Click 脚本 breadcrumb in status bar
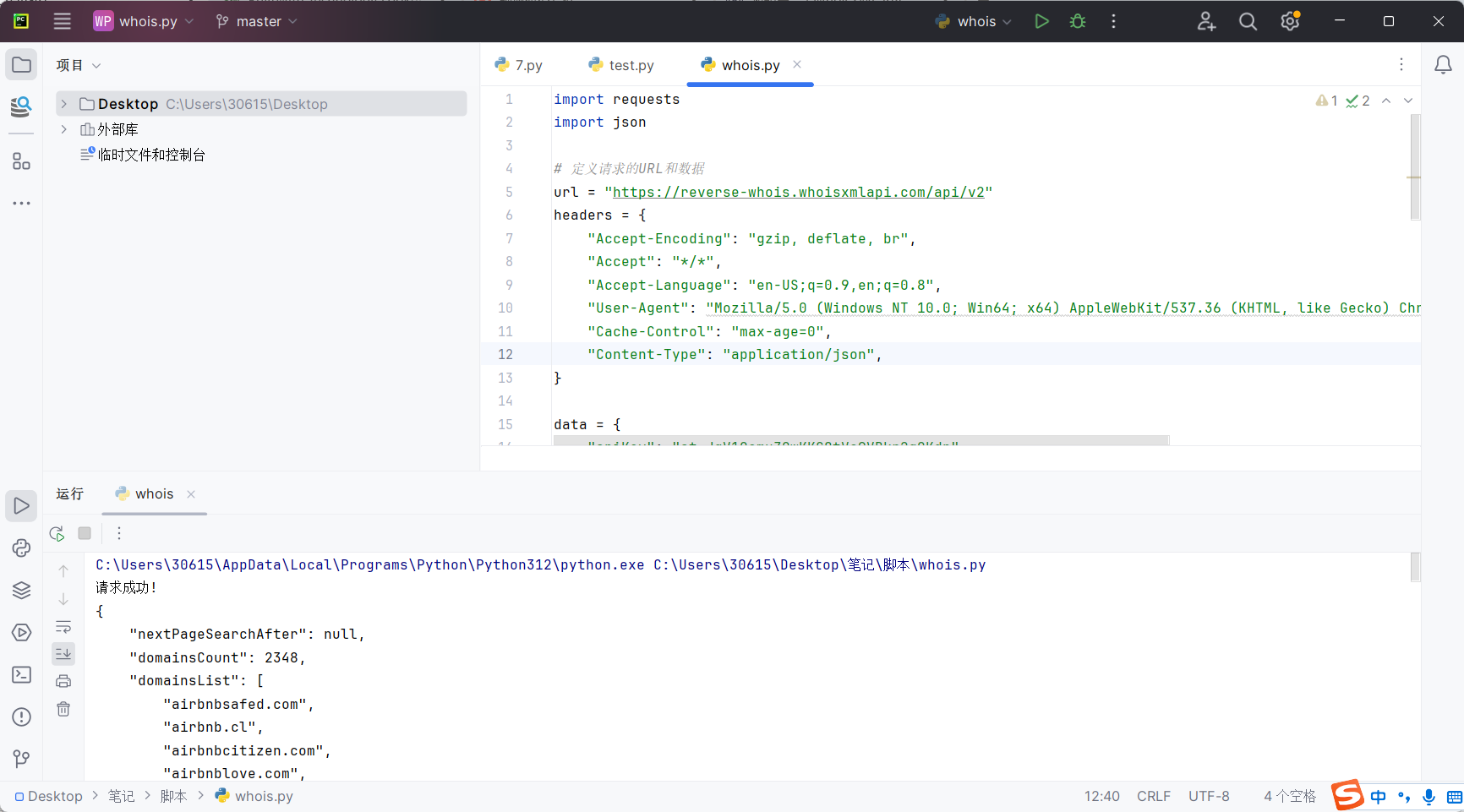Image resolution: width=1464 pixels, height=812 pixels. [x=173, y=797]
